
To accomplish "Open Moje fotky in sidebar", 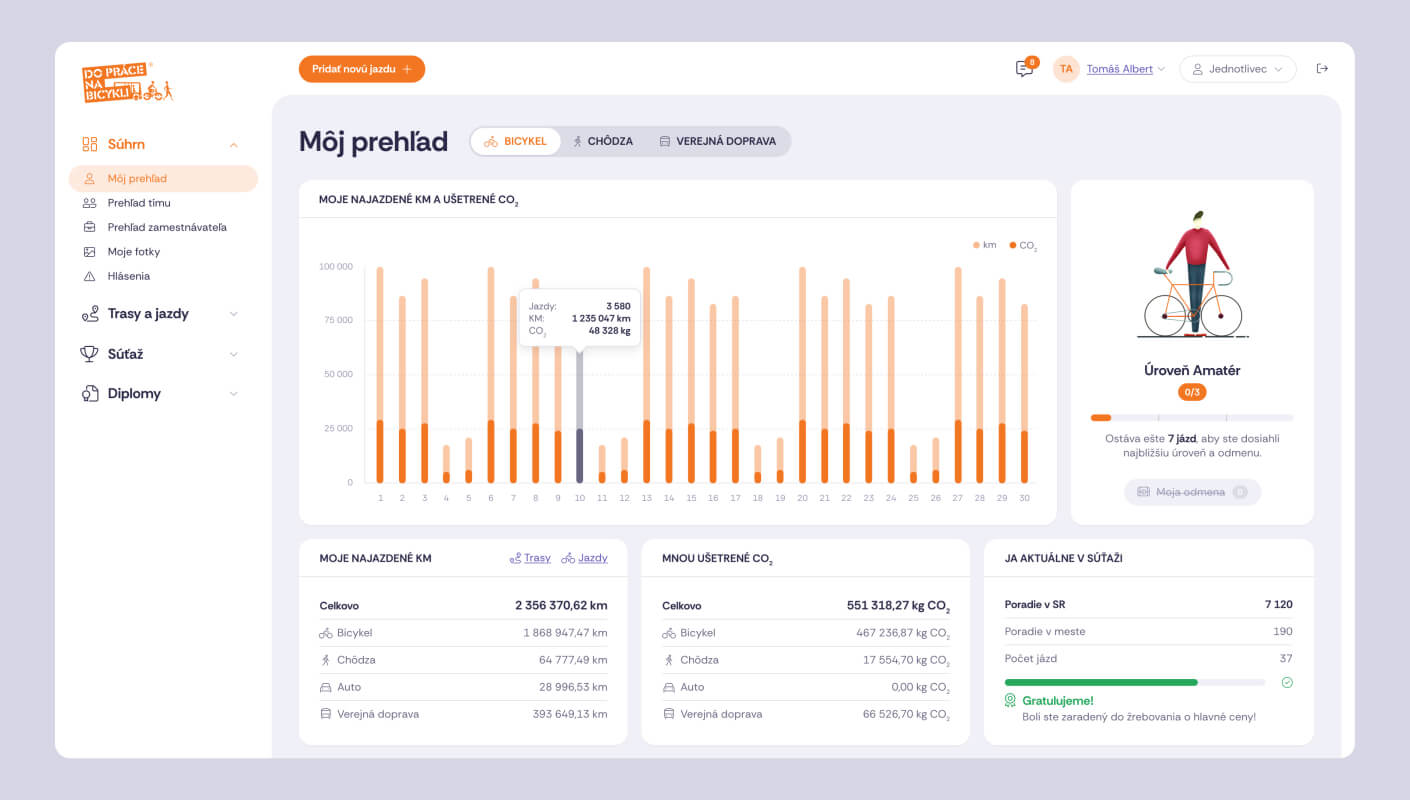I will (133, 252).
